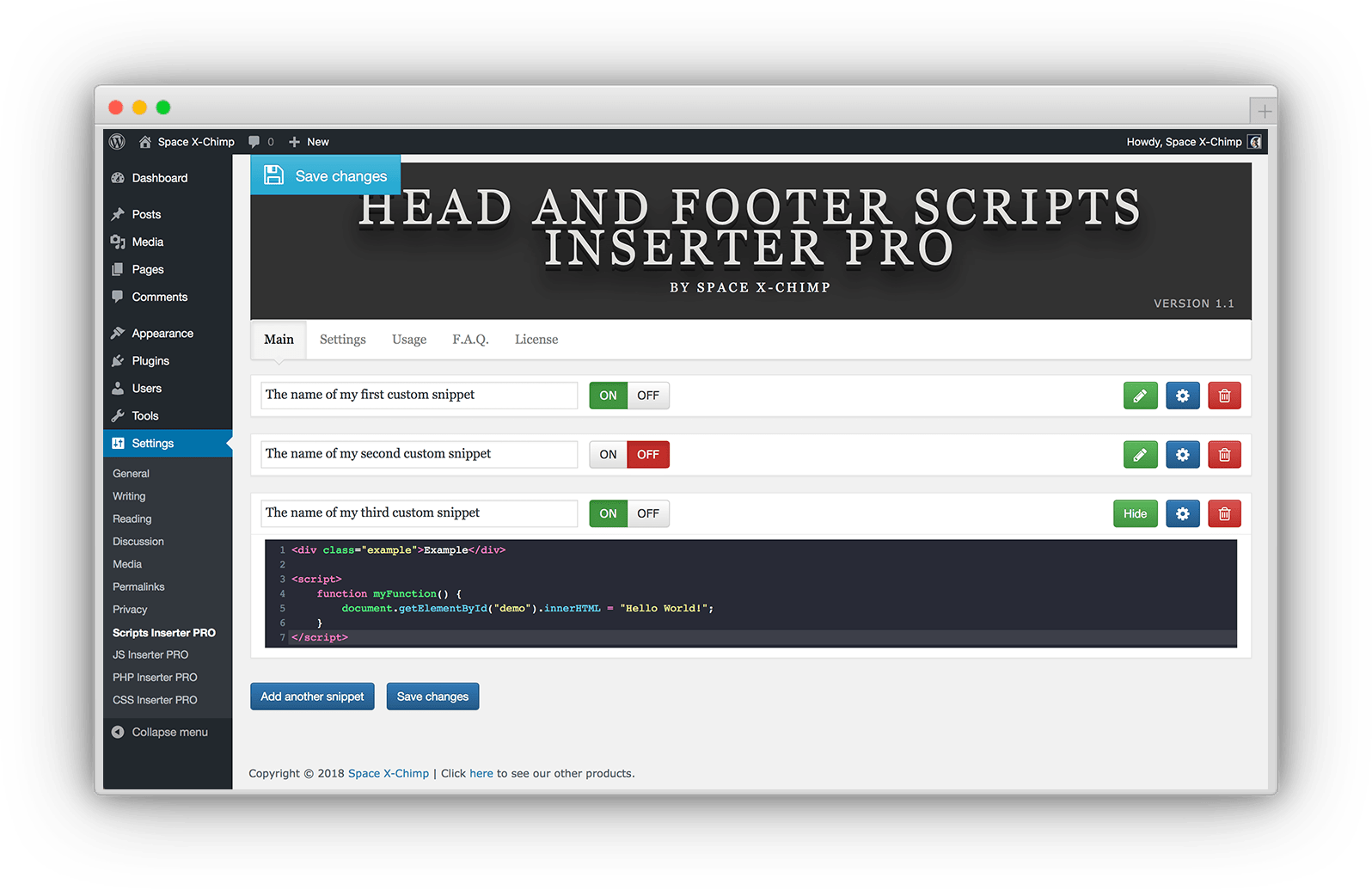Delete third snippet with trash icon
The image size is (1372, 890).
tap(1224, 513)
